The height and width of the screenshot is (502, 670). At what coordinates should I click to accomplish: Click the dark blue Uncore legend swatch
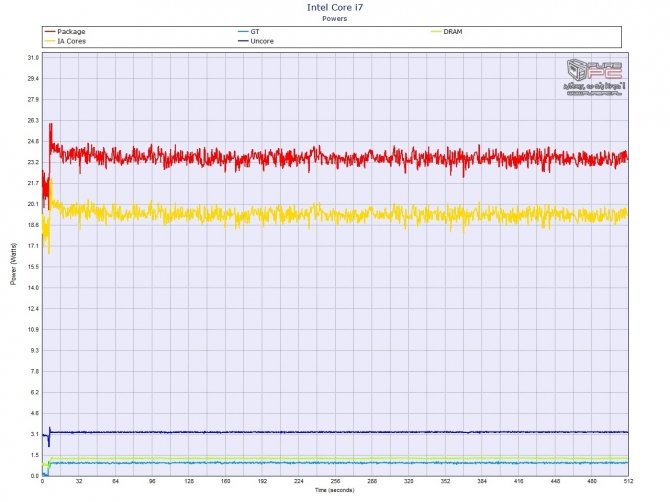(243, 41)
